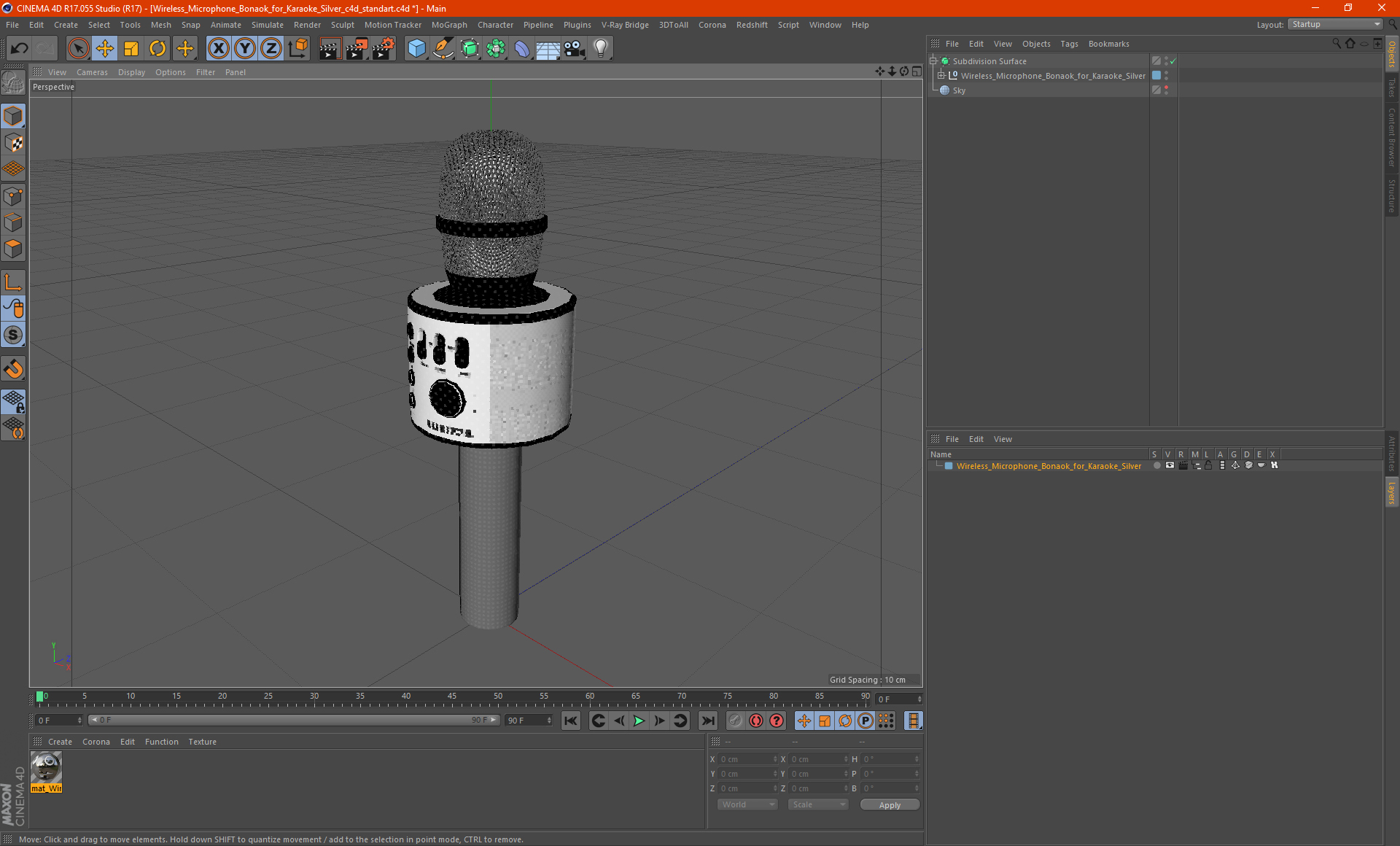
Task: Open Edit Render Settings icon
Action: coord(384,48)
